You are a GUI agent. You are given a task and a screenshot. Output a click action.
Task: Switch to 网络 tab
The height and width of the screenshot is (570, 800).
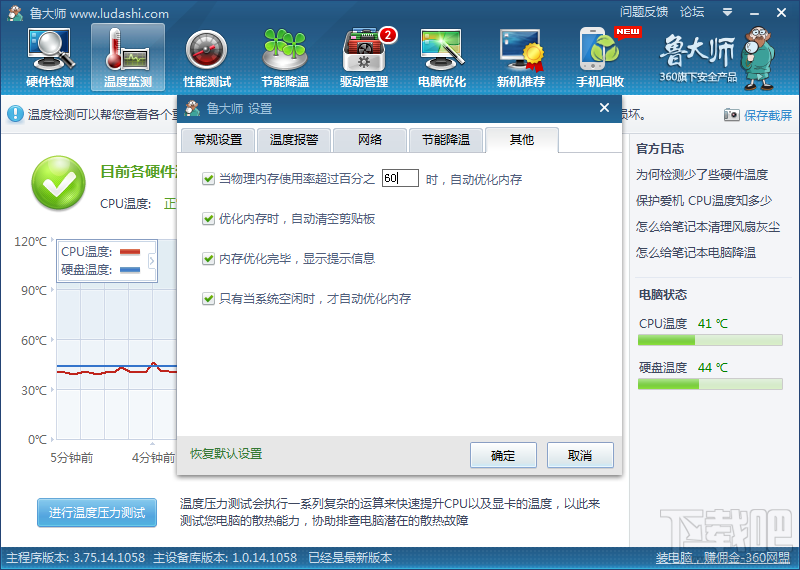[370, 140]
